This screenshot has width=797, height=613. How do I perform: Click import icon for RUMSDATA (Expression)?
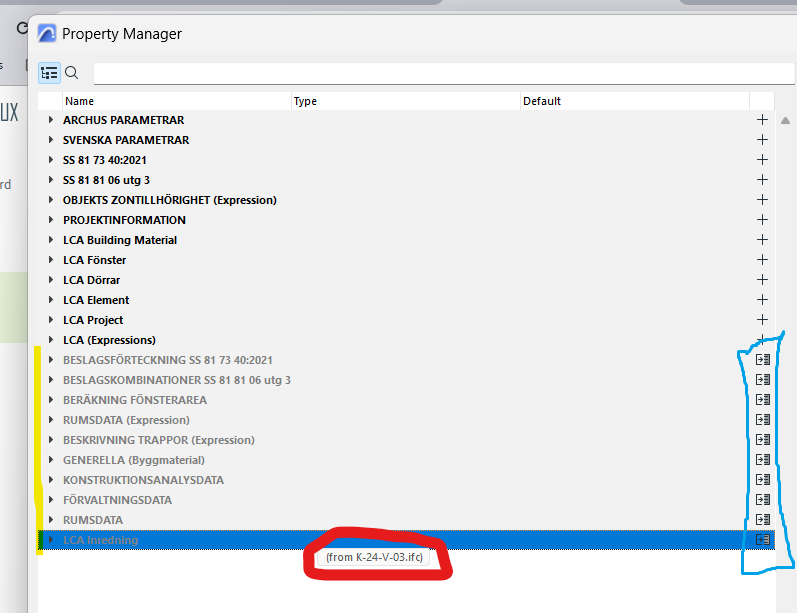[763, 420]
